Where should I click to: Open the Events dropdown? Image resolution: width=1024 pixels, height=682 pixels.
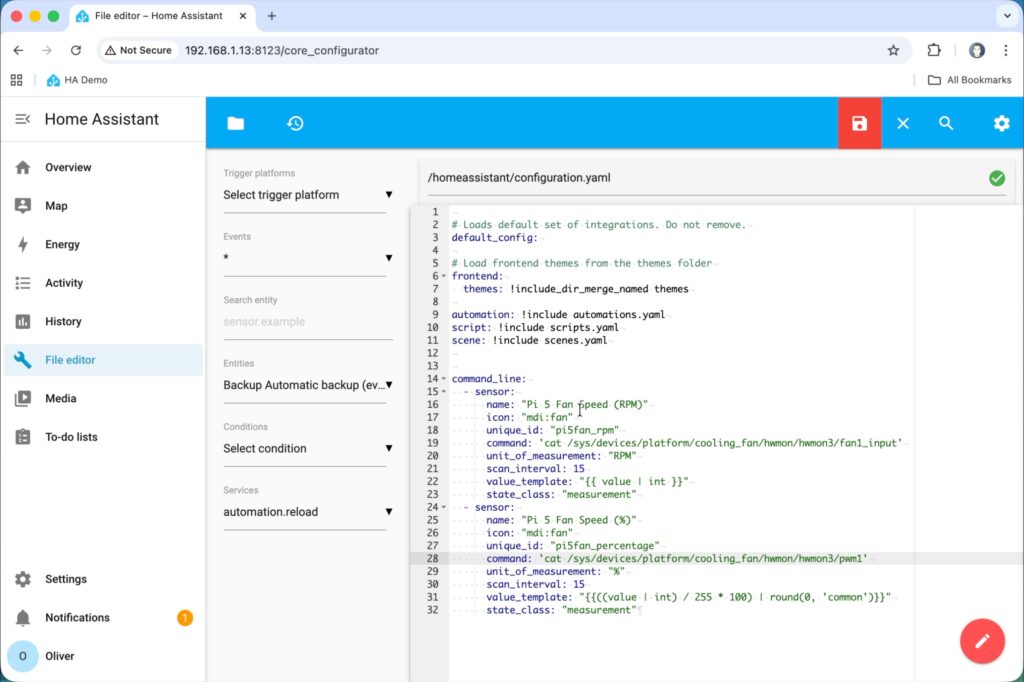[305, 258]
